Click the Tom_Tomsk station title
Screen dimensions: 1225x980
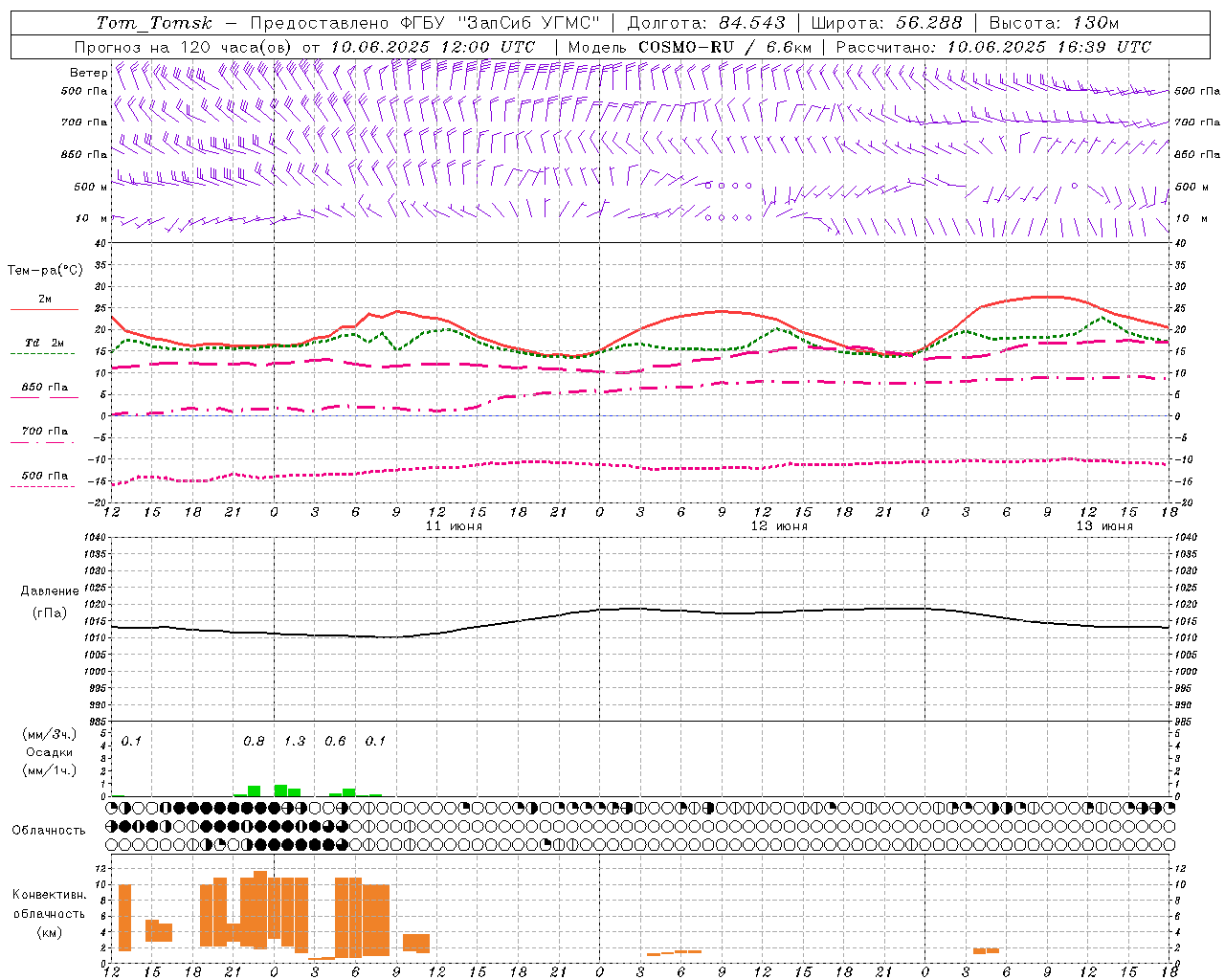tap(154, 23)
